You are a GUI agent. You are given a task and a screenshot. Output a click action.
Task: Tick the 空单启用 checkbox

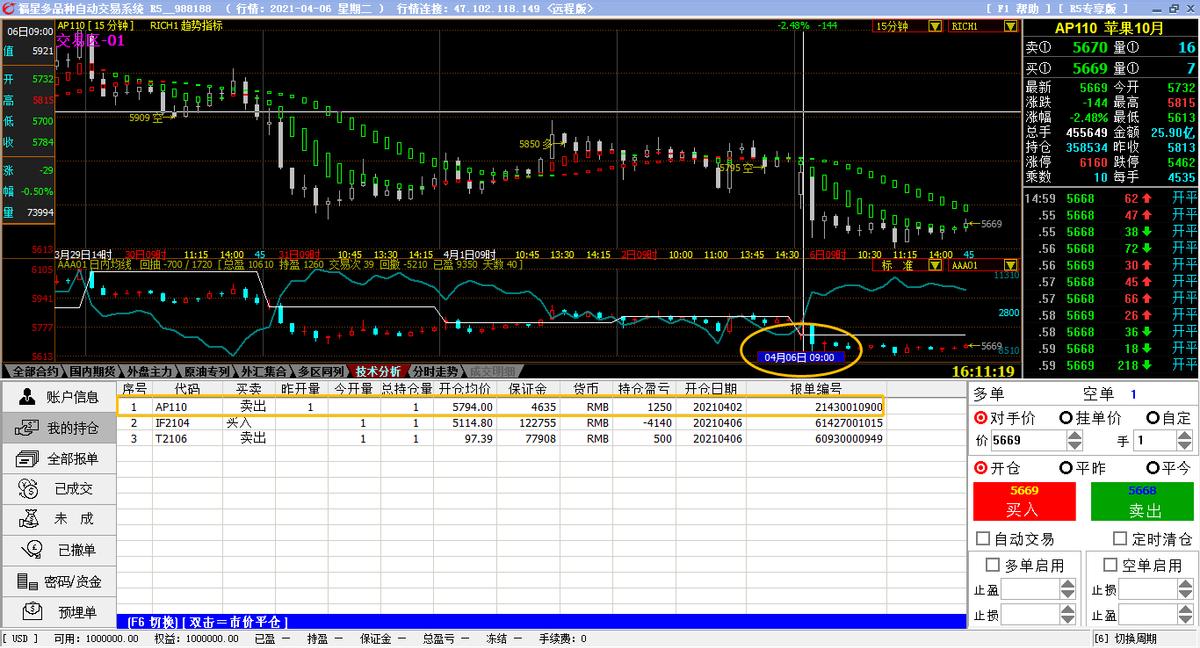1141,565
